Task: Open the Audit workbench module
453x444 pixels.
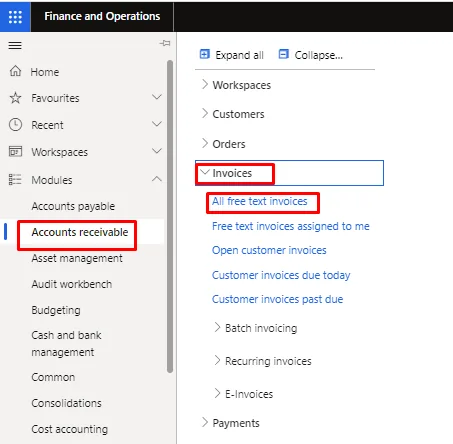Action: 72,284
